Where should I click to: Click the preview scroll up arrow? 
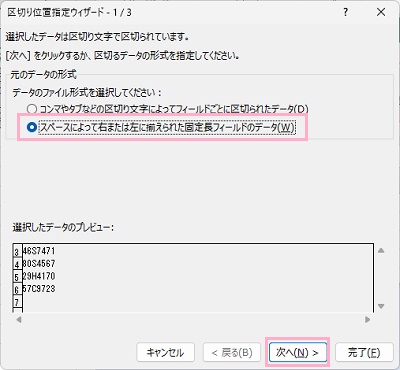coord(381,251)
